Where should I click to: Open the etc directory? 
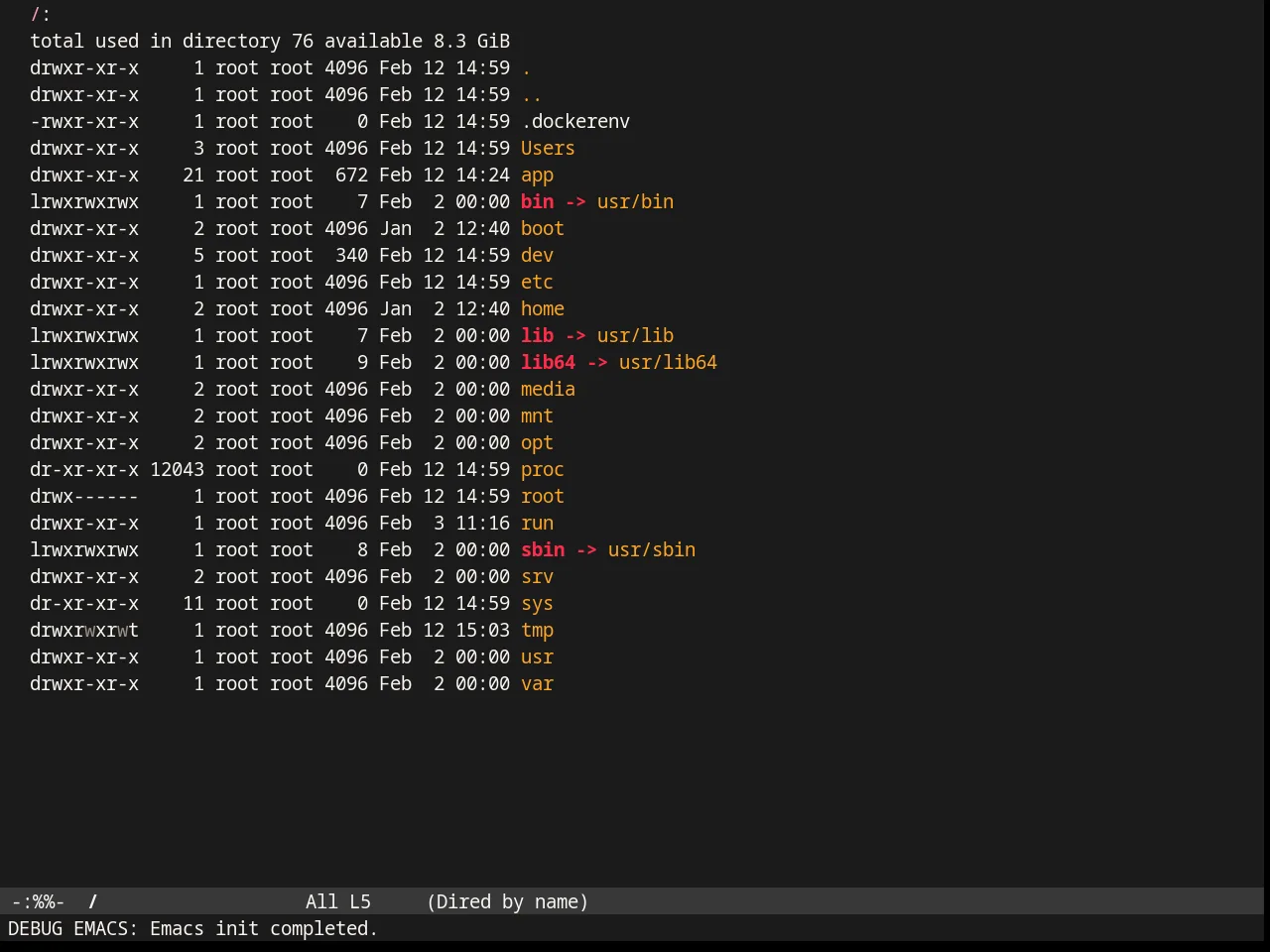(x=537, y=282)
